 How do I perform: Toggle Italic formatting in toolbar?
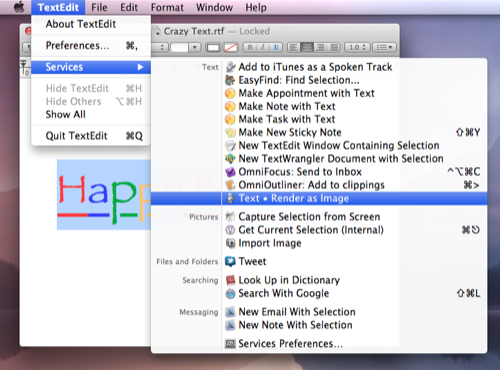point(263,47)
